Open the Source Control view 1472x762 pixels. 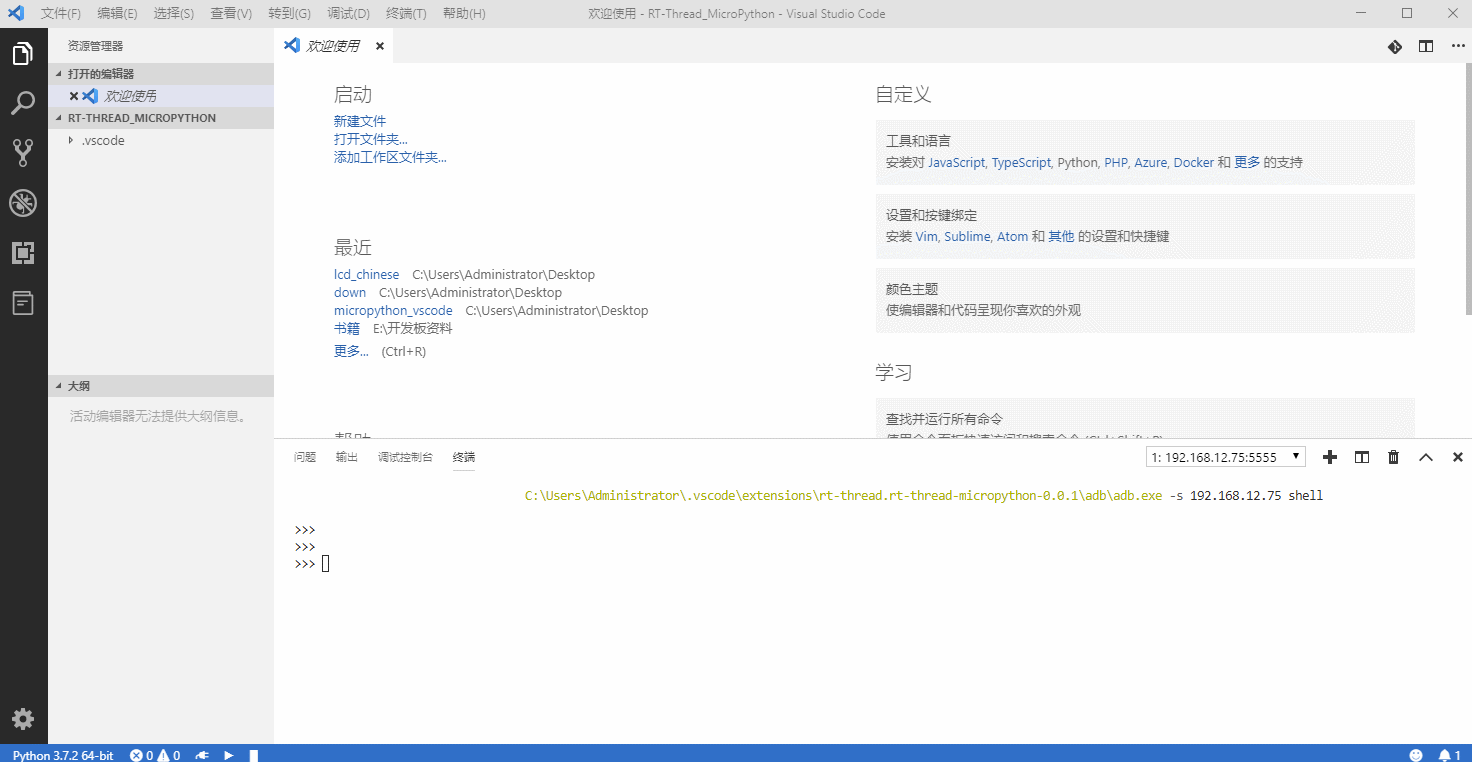click(x=23, y=153)
